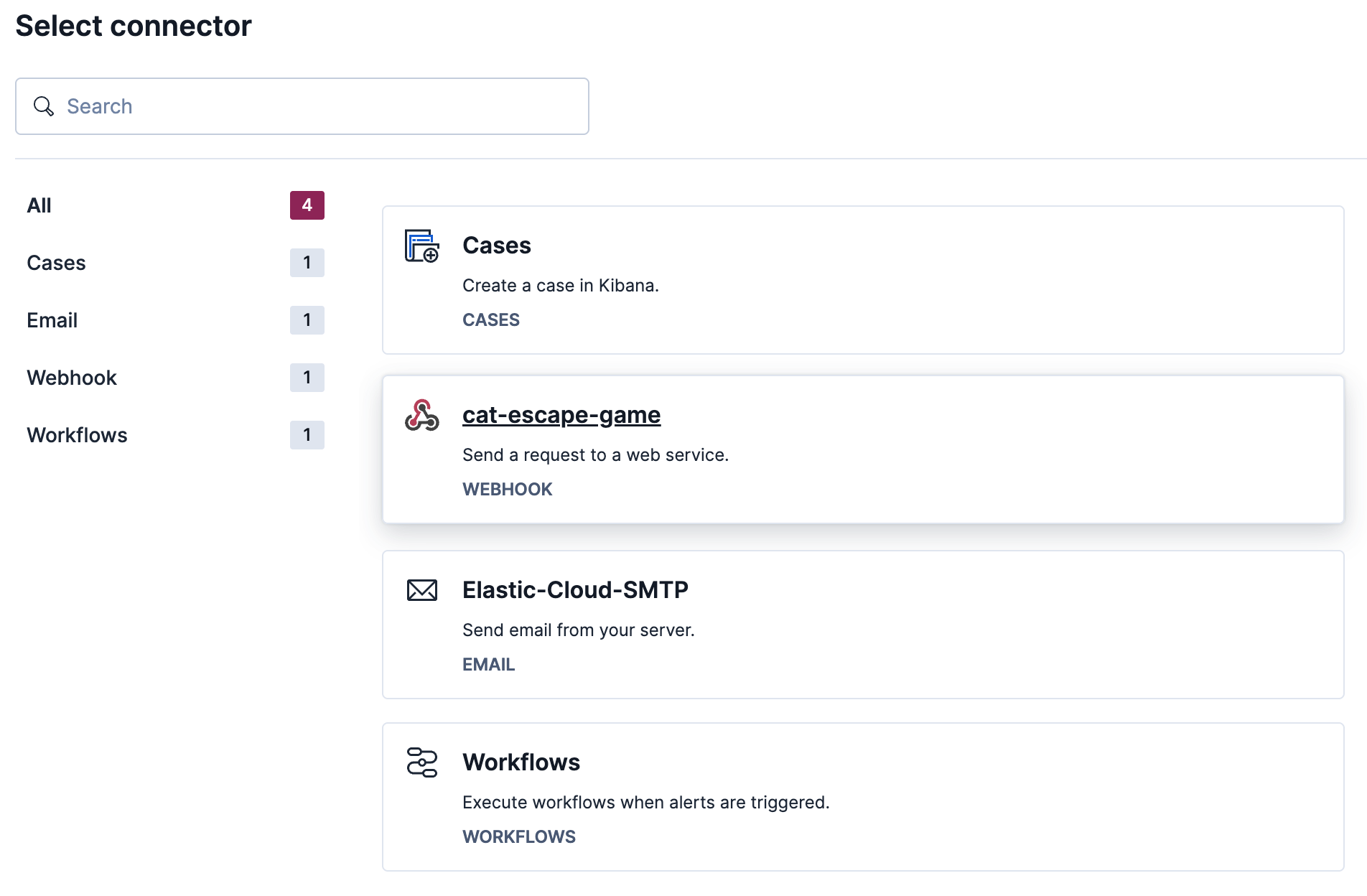1367x896 pixels.
Task: Click the WEBHOOK type label
Action: [508, 490]
